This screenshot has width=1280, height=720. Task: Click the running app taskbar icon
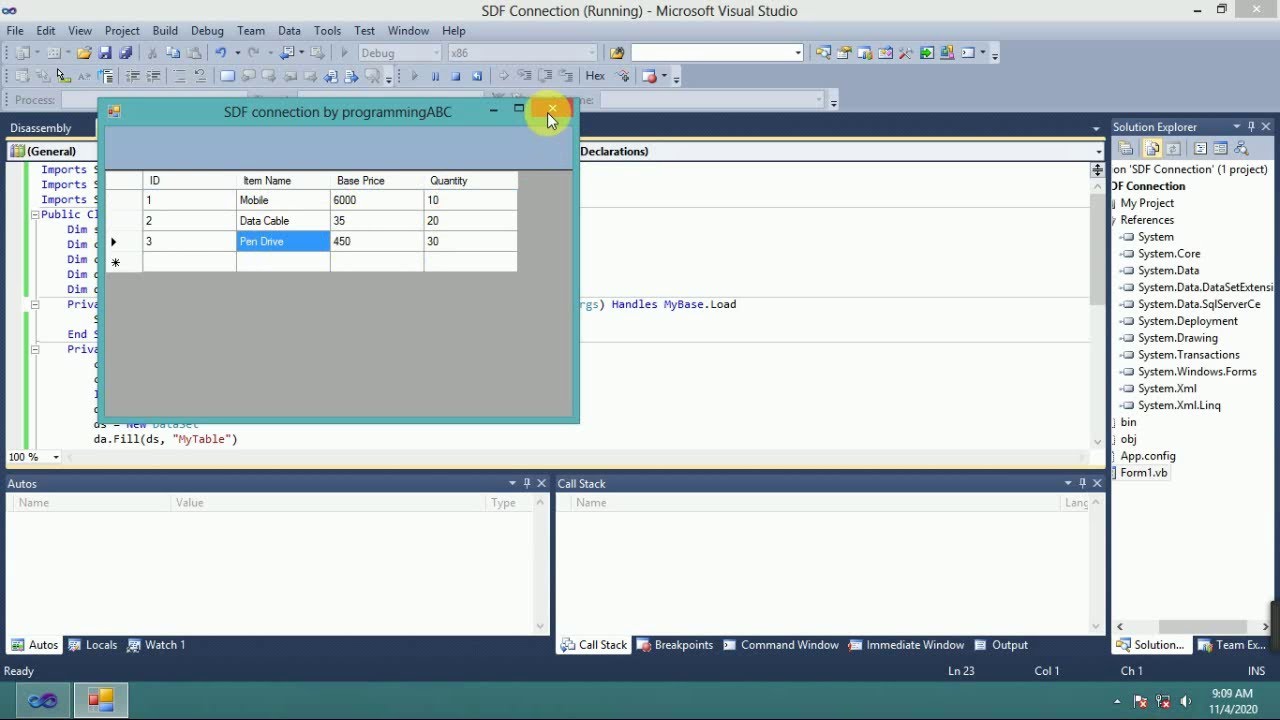coord(101,700)
